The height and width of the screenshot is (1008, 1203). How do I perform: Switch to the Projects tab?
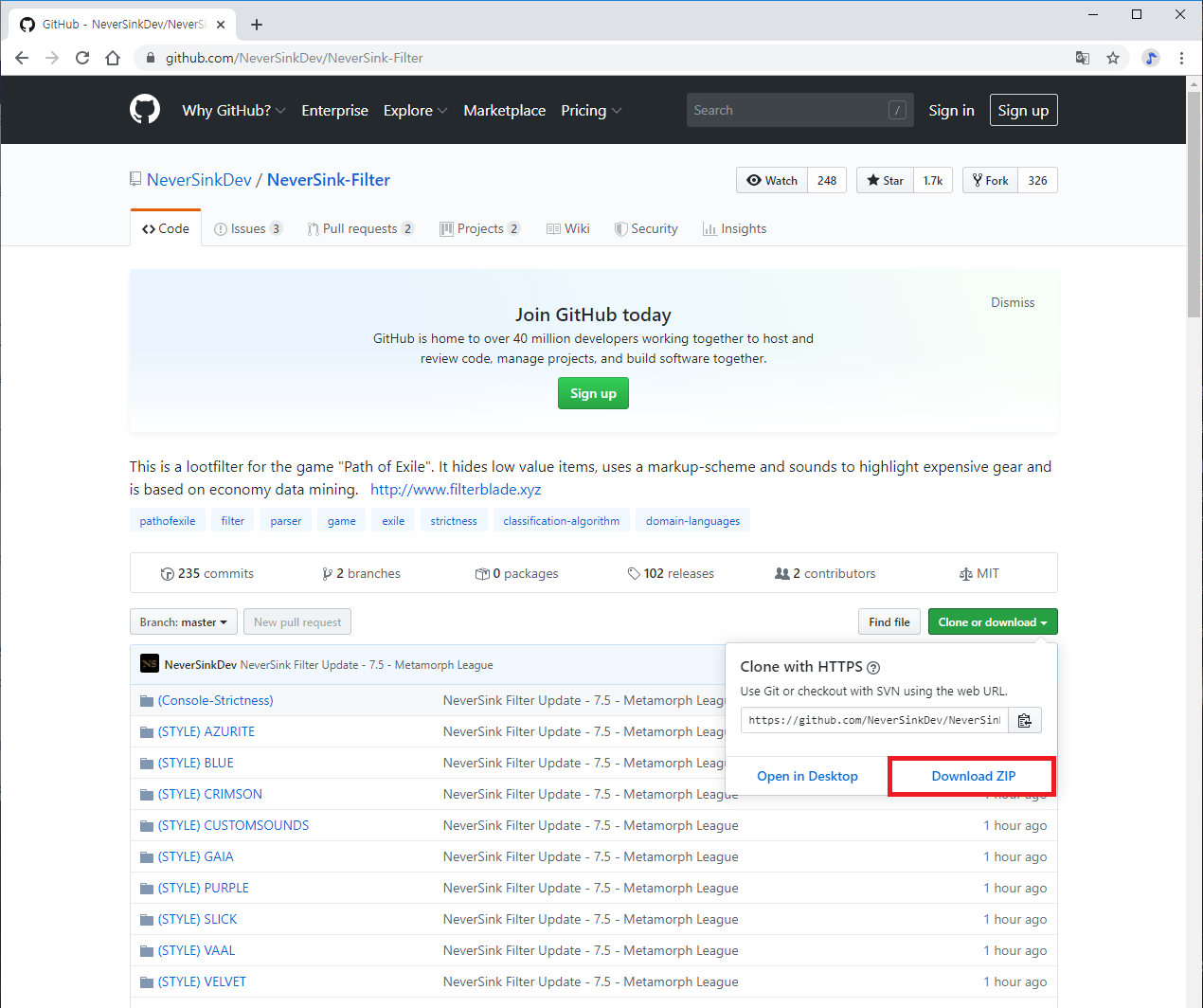(x=480, y=228)
